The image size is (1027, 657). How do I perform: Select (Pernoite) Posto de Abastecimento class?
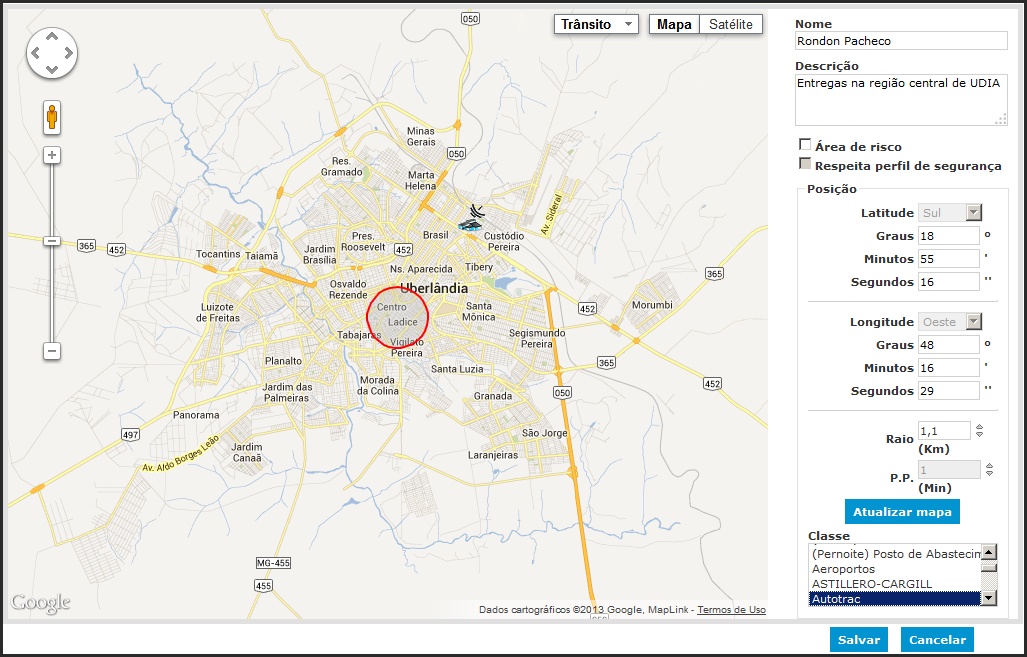[895, 554]
